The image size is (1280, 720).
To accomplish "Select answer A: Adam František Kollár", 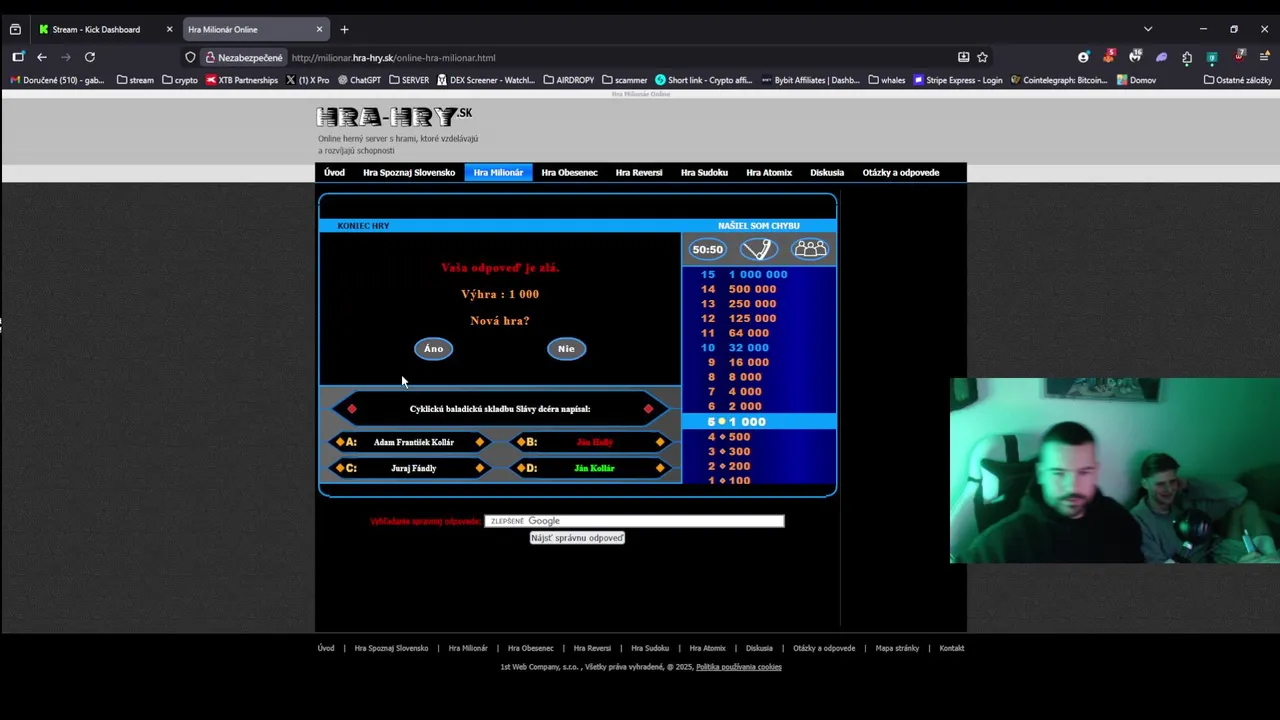I will (411, 442).
